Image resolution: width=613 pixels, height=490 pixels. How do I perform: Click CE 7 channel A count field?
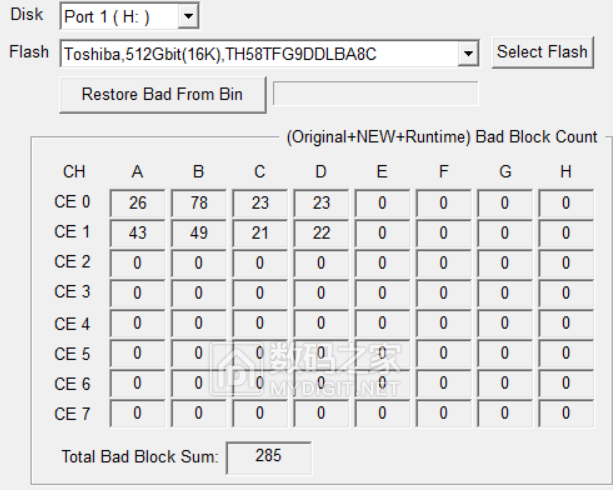tap(137, 413)
